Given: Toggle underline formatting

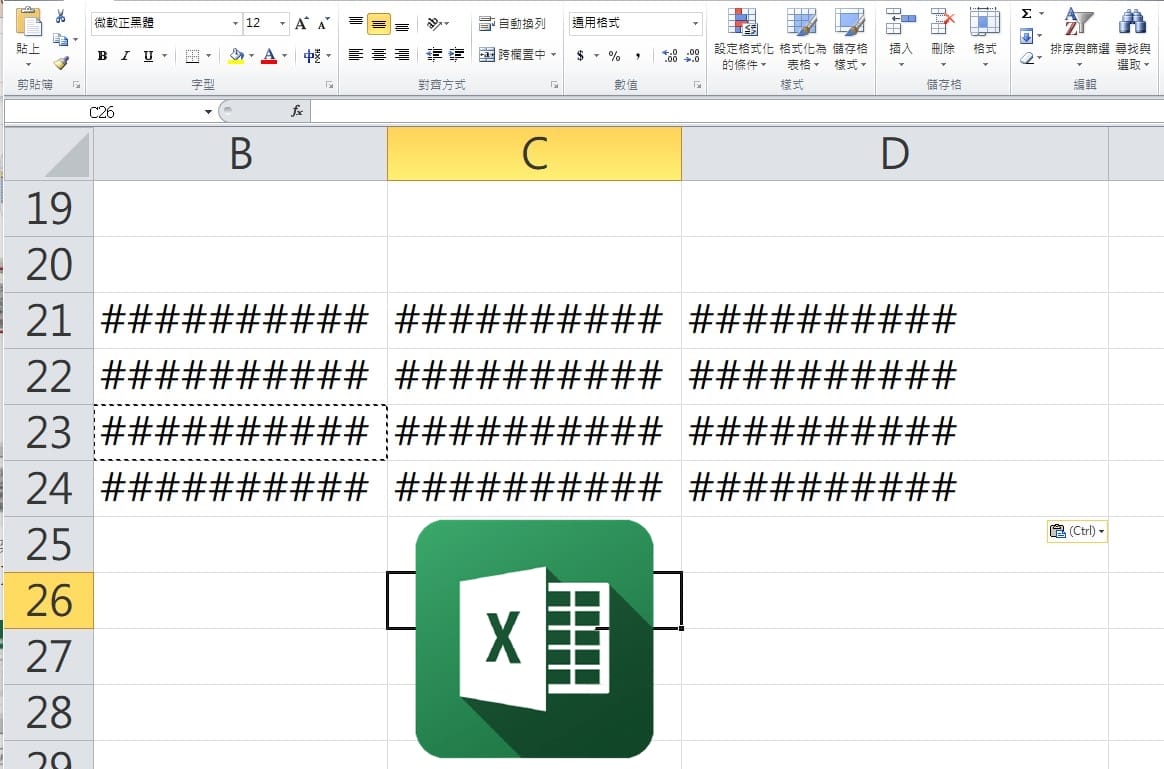Looking at the screenshot, I should point(148,56).
